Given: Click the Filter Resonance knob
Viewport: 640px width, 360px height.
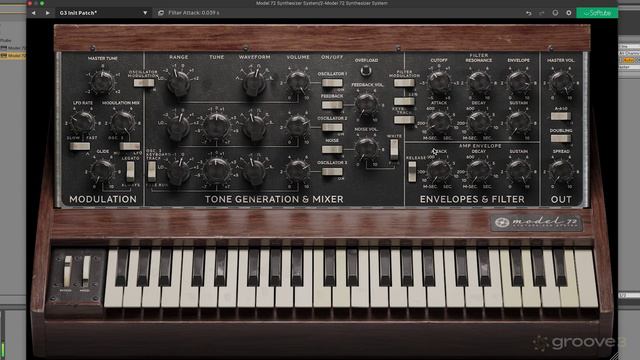Looking at the screenshot, I should click(x=479, y=82).
